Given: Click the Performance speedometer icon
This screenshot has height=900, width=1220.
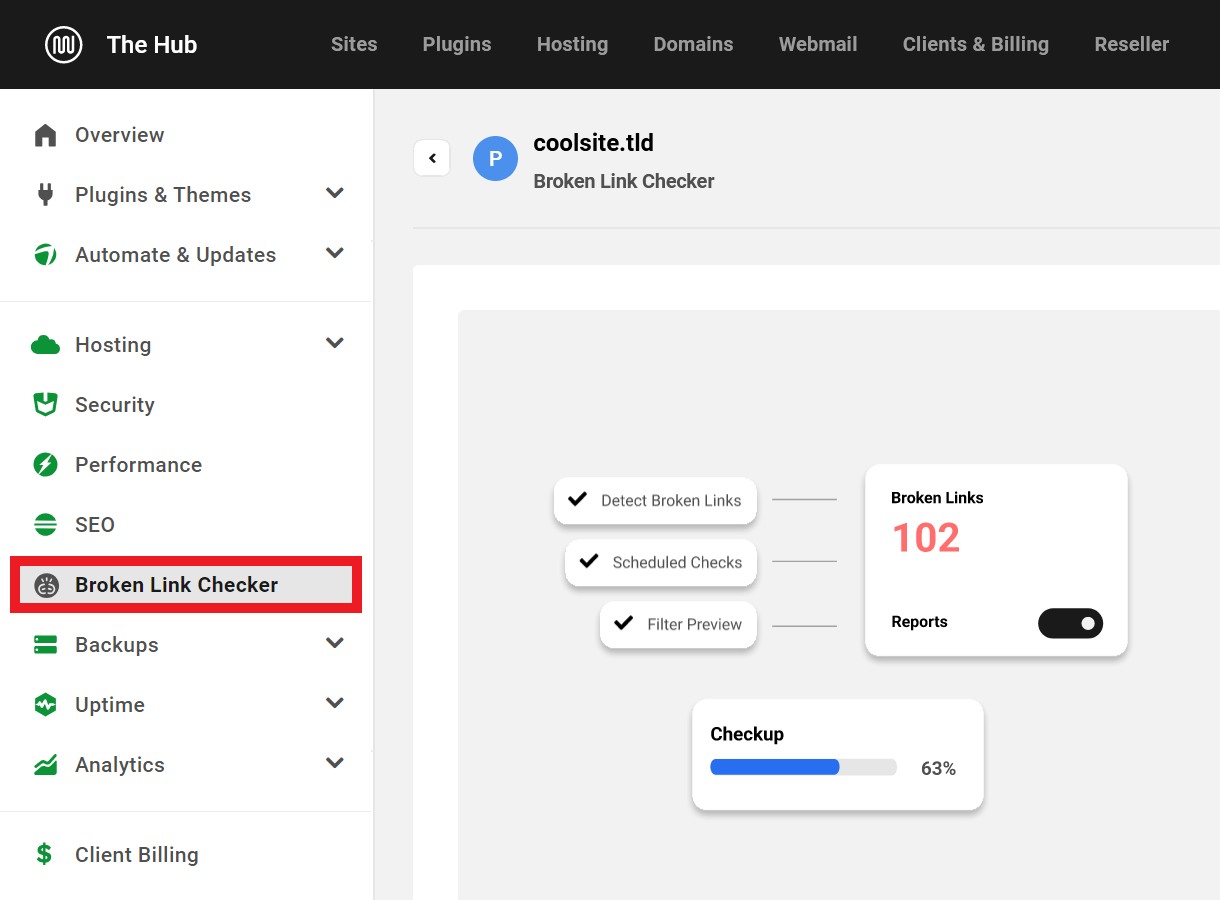Looking at the screenshot, I should 45,464.
